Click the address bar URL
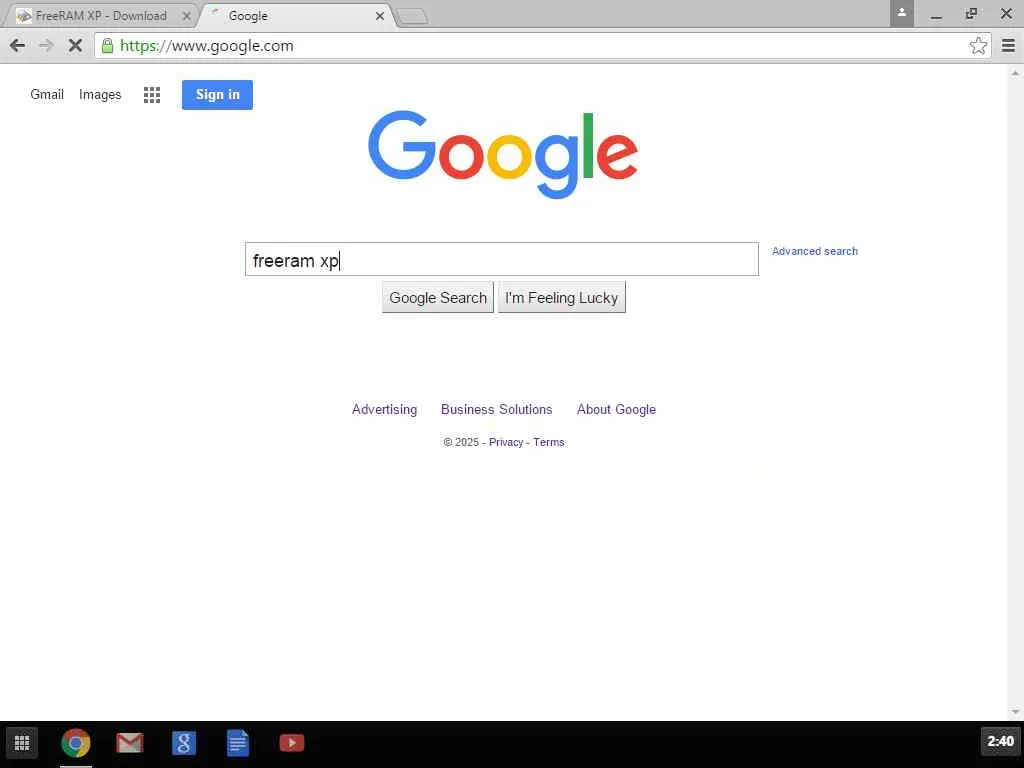This screenshot has height=768, width=1024. [x=206, y=46]
